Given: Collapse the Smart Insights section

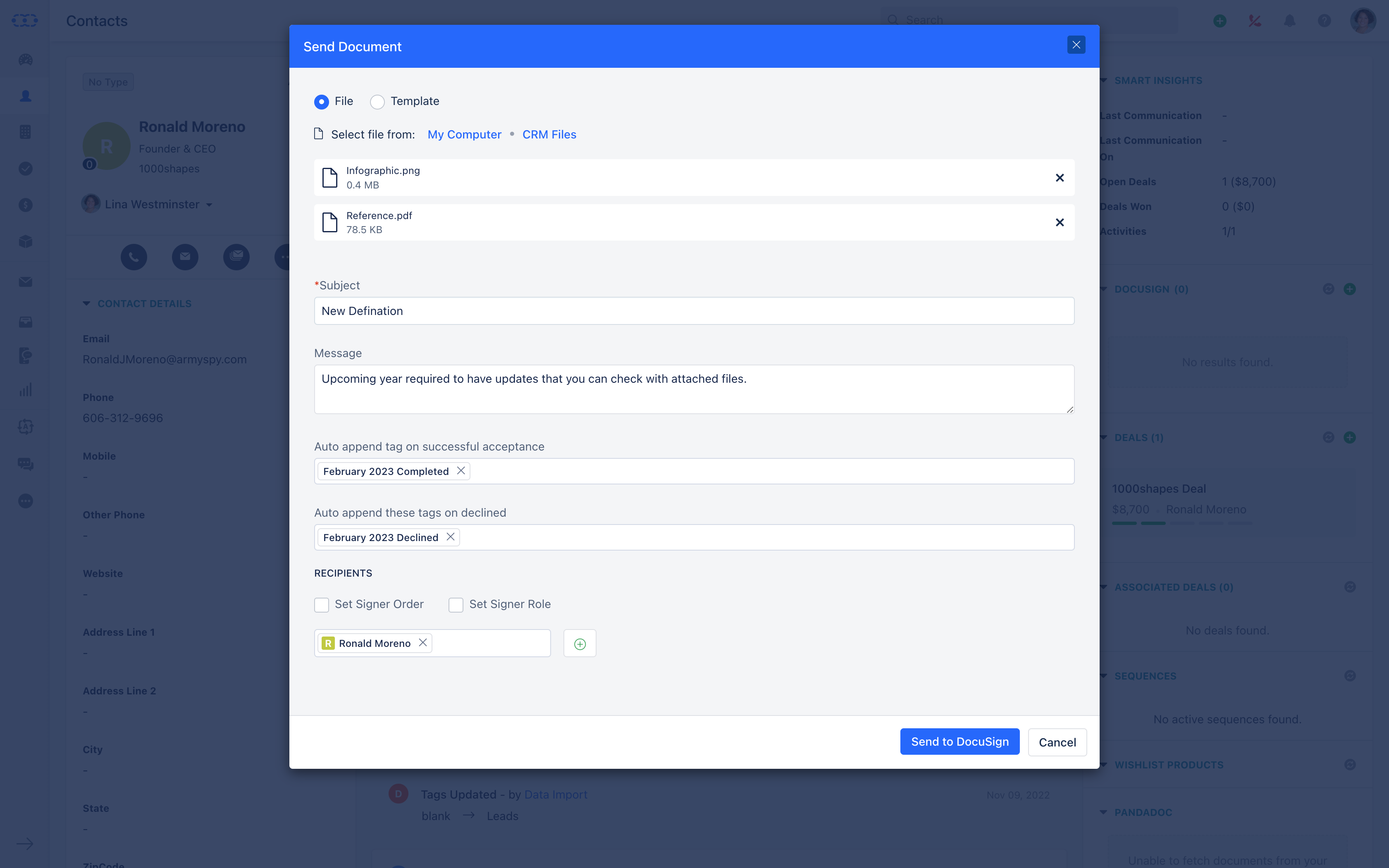Looking at the screenshot, I should pyautogui.click(x=1104, y=80).
